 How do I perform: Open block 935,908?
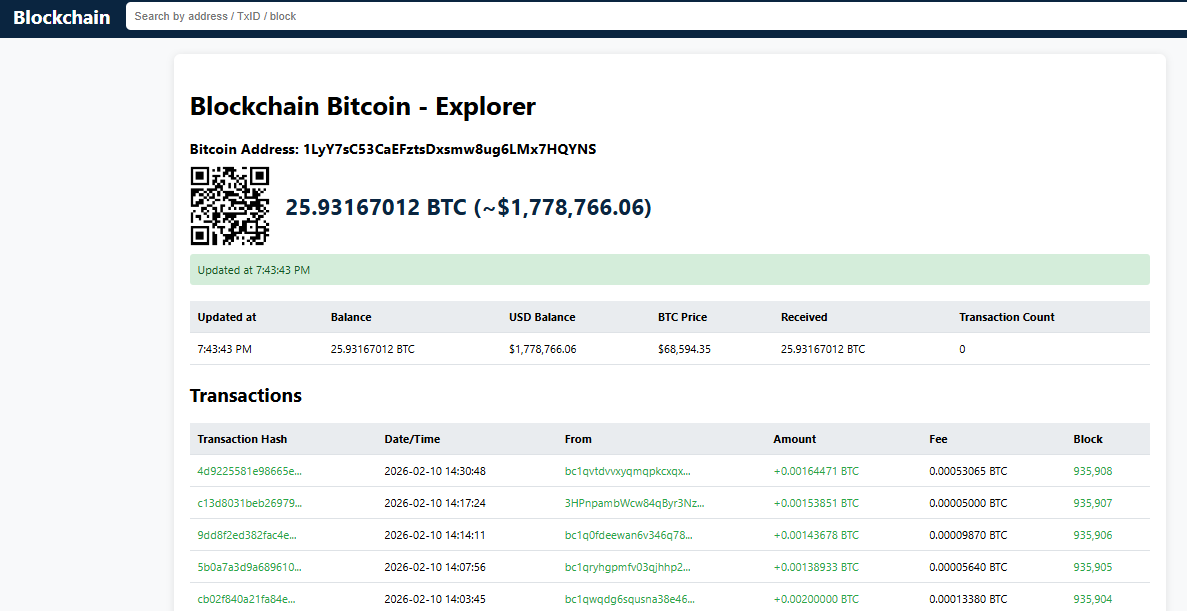click(1092, 471)
